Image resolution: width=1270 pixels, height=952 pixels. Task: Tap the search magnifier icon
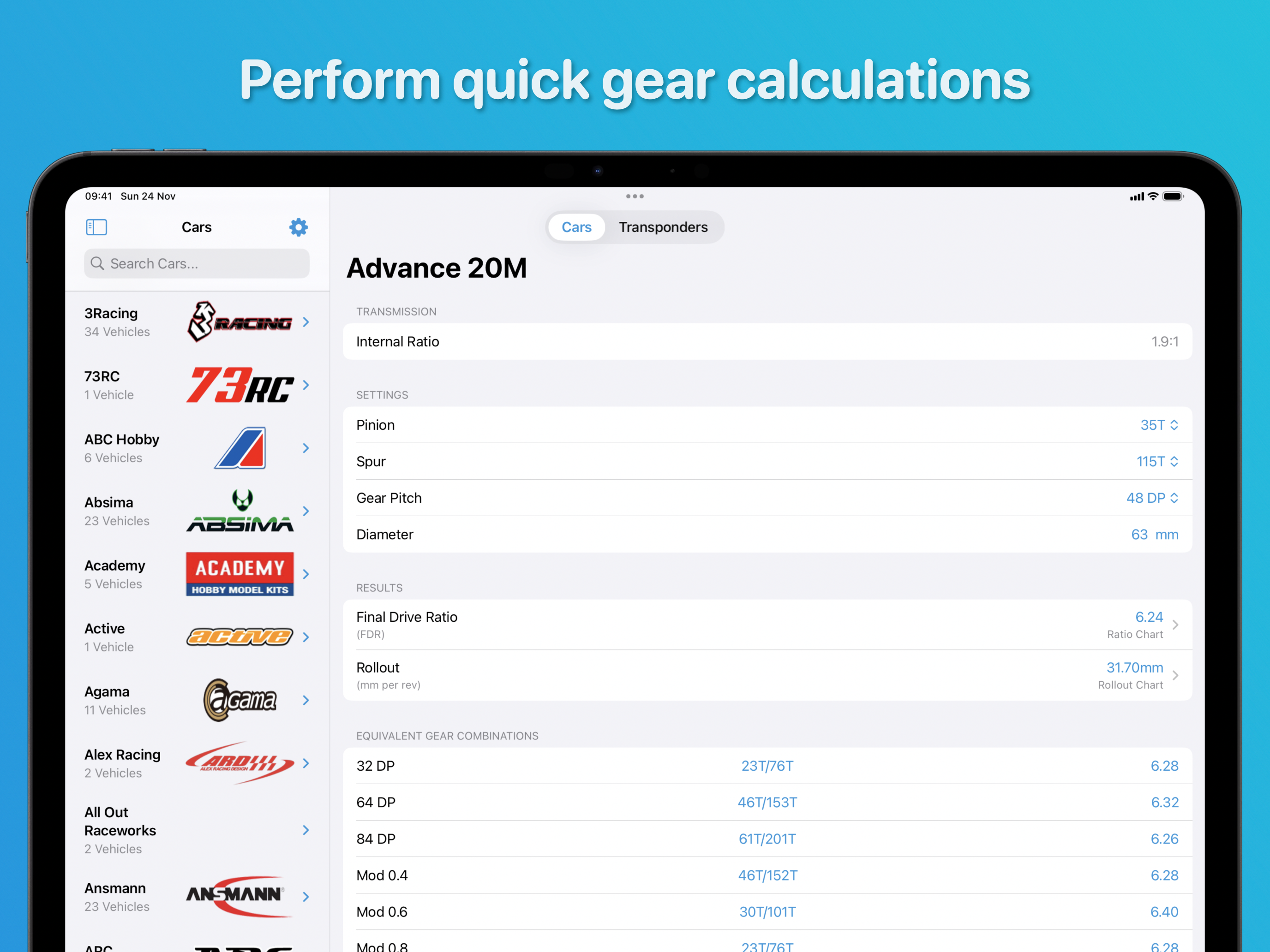(x=98, y=263)
